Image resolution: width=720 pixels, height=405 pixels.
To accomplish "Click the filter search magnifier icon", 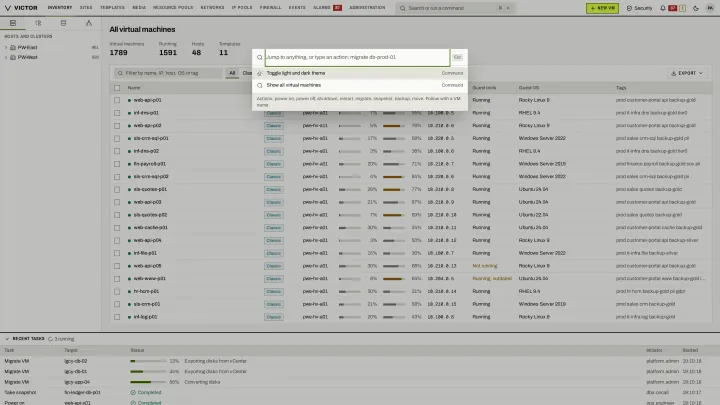I will tap(120, 73).
